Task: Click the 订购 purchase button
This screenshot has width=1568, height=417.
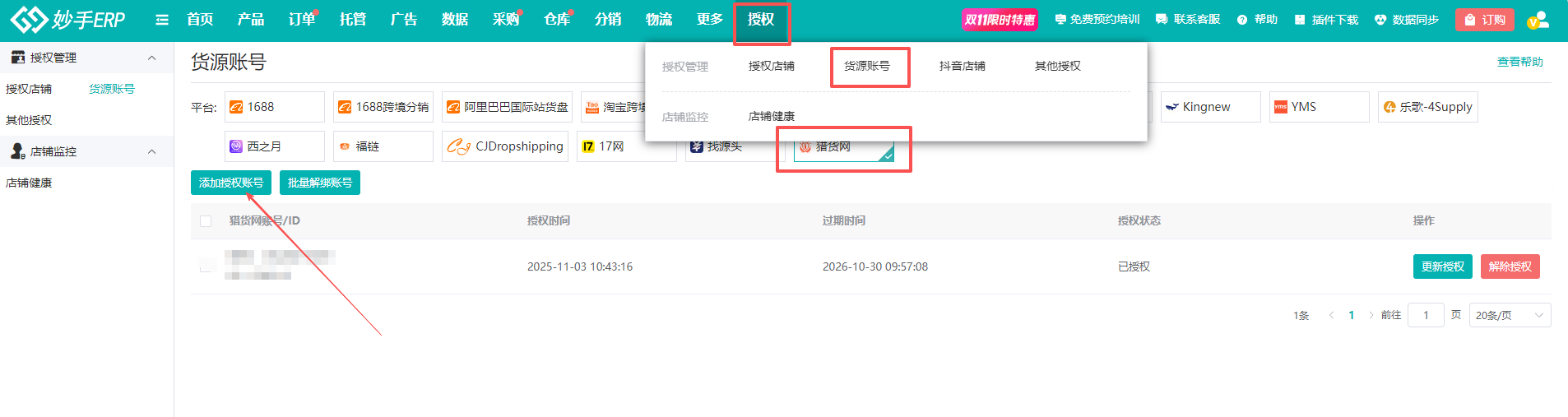Action: tap(1485, 20)
